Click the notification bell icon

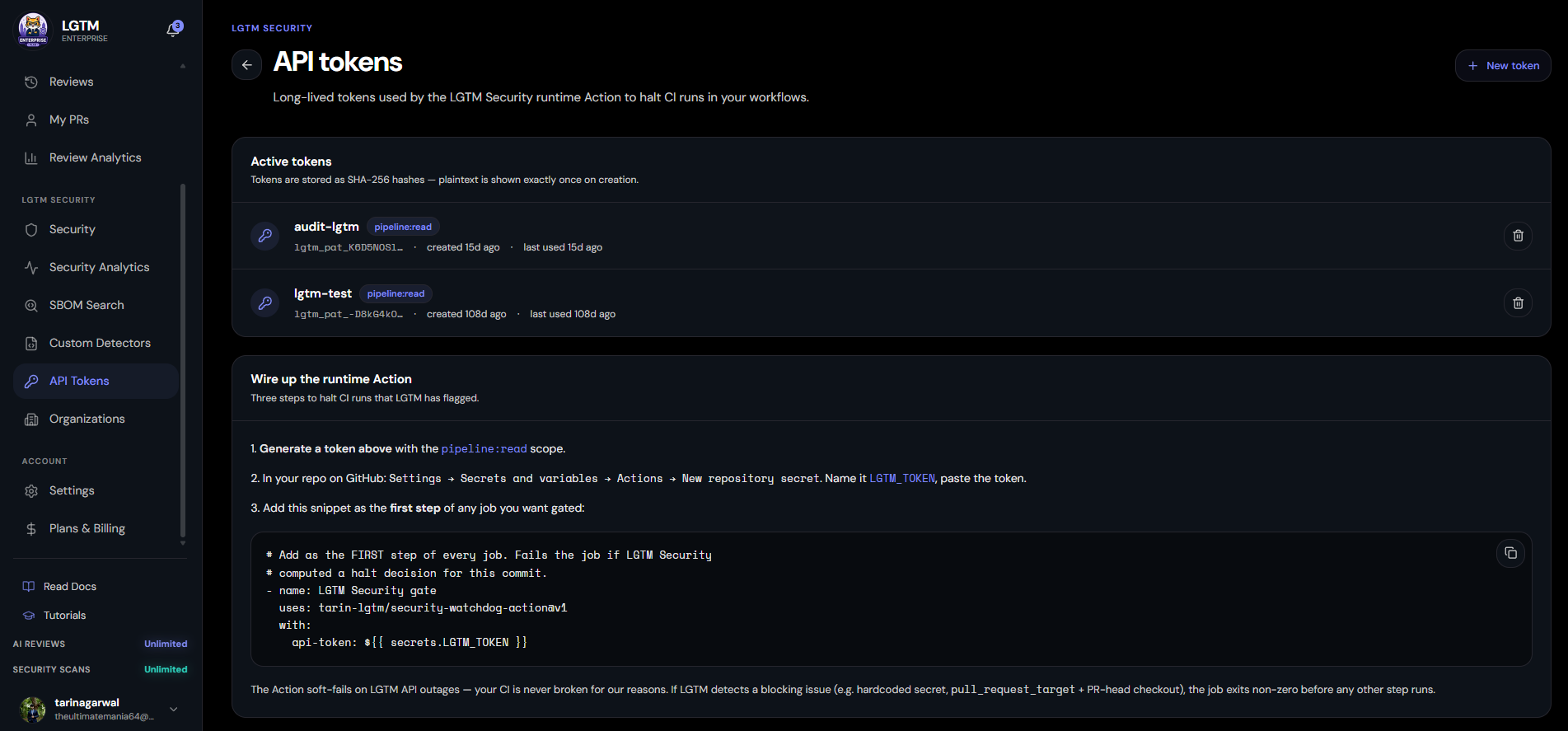coord(173,30)
